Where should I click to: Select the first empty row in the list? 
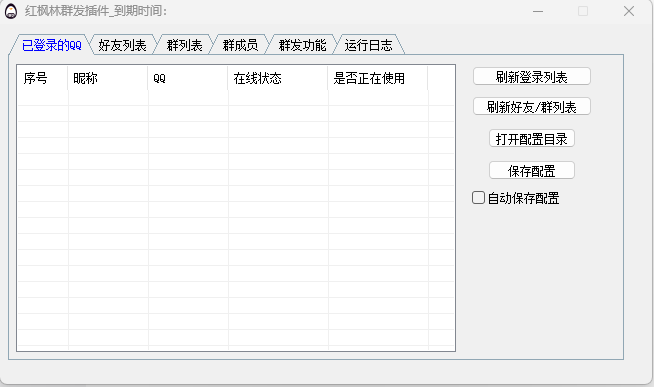point(236,98)
